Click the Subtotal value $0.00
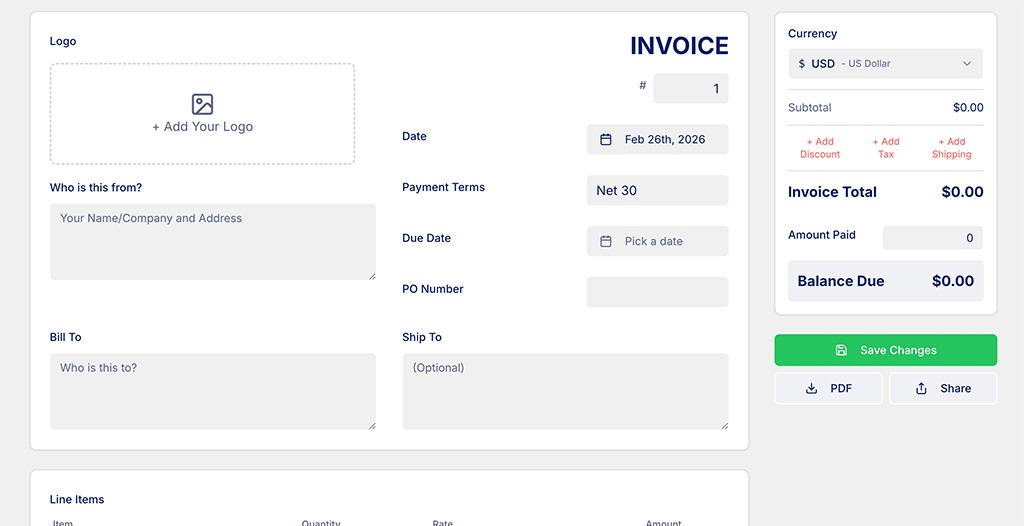The image size is (1024, 526). point(968,108)
